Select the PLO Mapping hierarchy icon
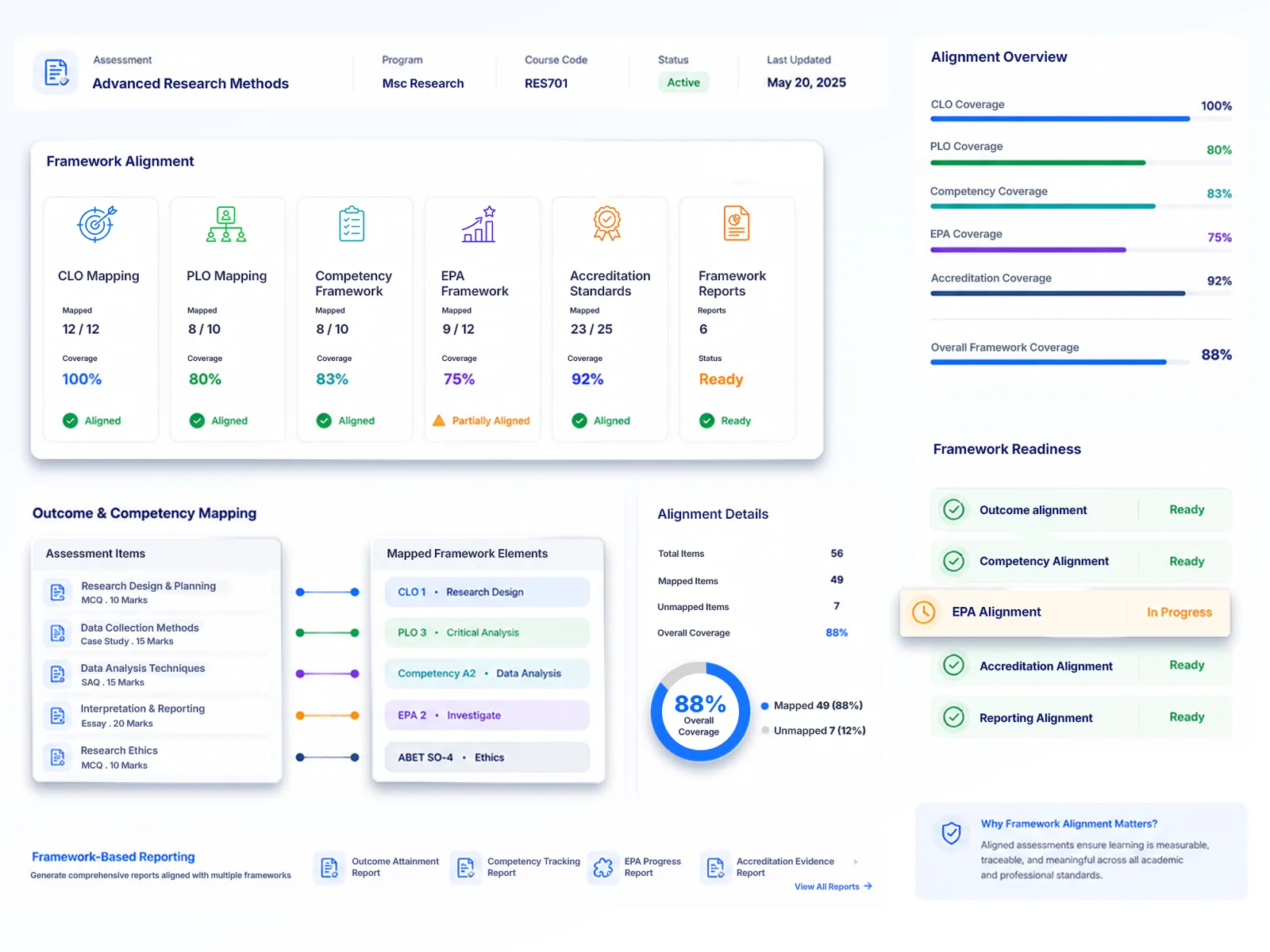 tap(226, 224)
